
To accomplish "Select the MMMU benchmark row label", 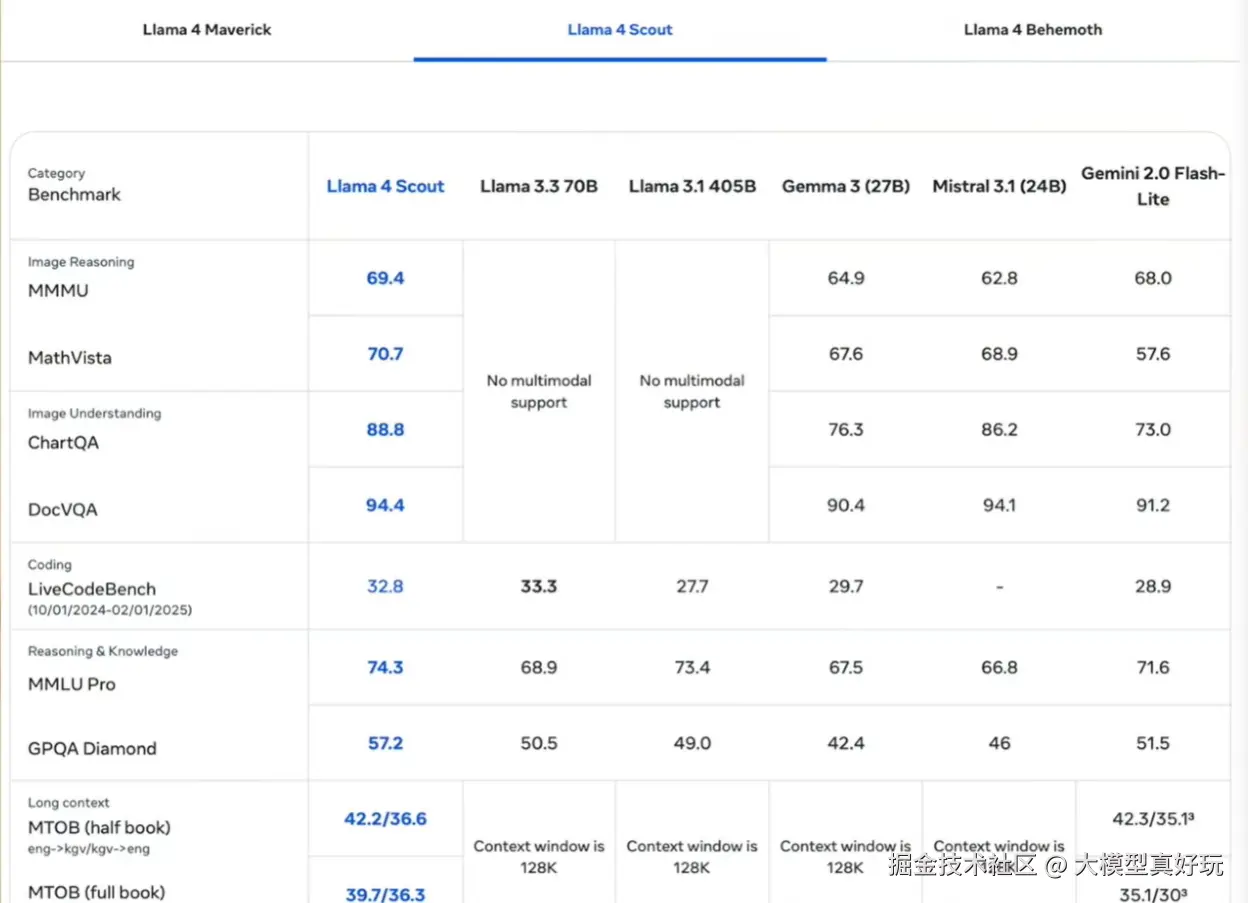I will tap(58, 291).
